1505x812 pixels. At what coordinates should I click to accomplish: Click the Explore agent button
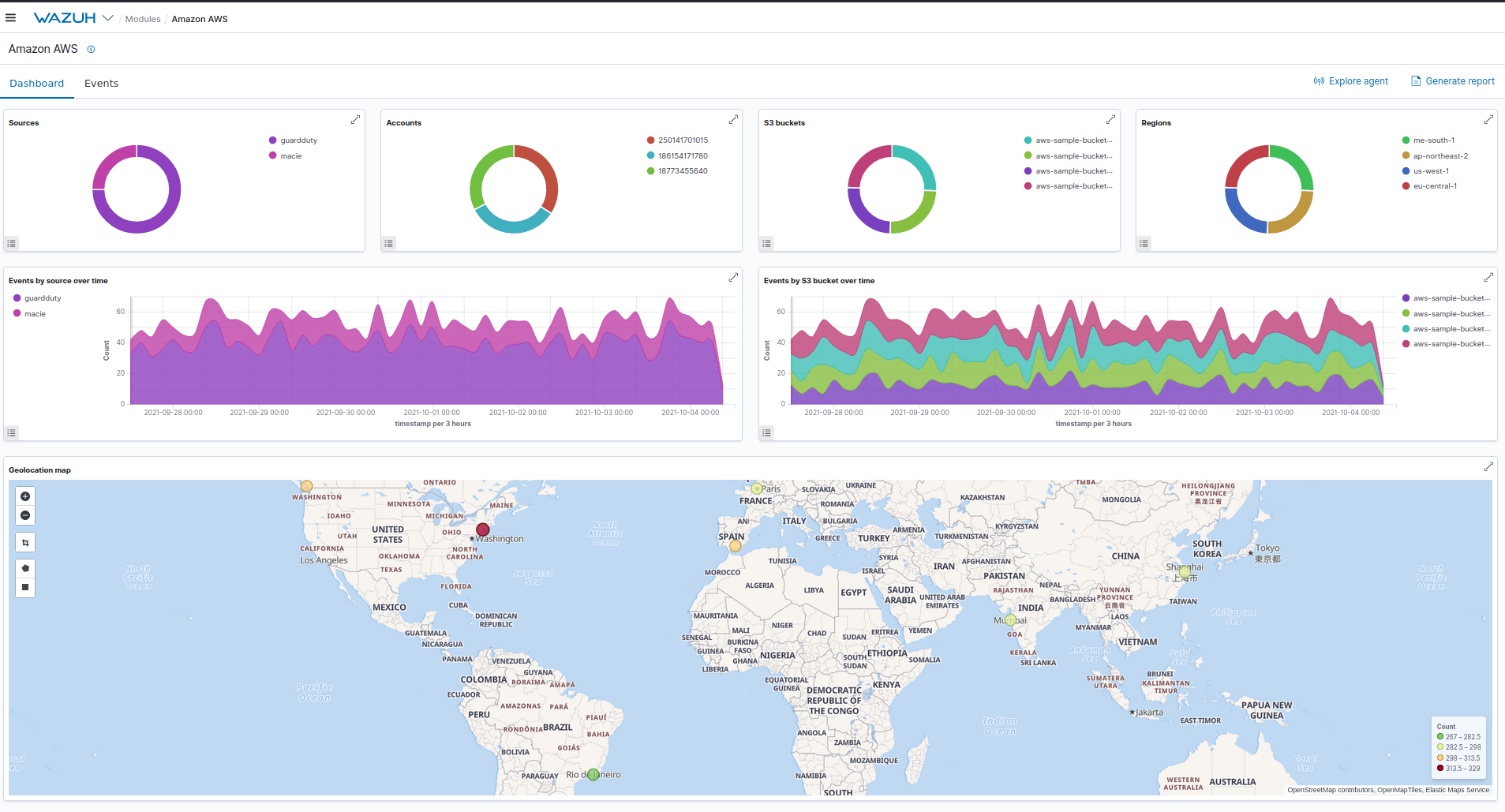click(x=1350, y=80)
